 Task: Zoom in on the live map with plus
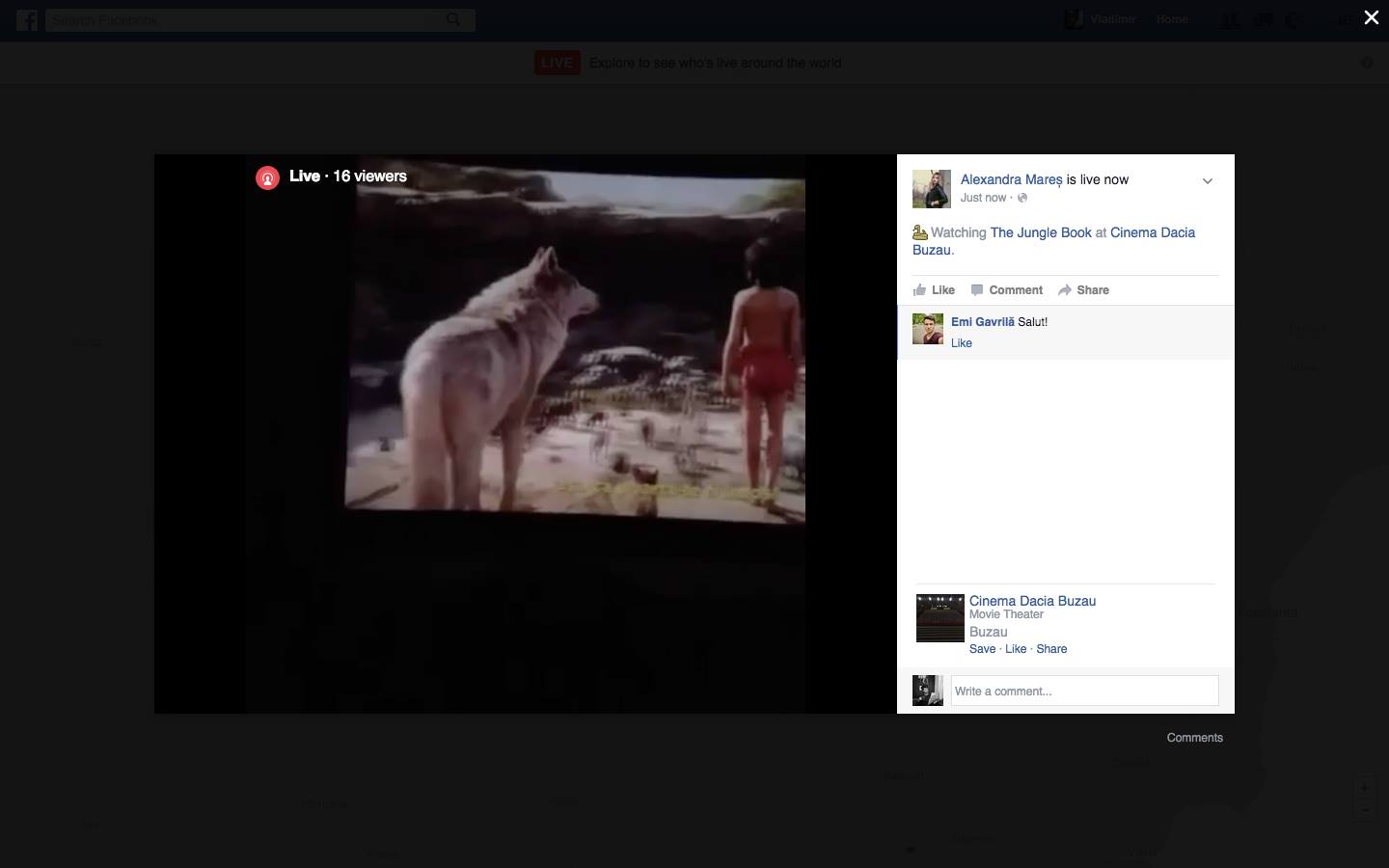[1364, 788]
